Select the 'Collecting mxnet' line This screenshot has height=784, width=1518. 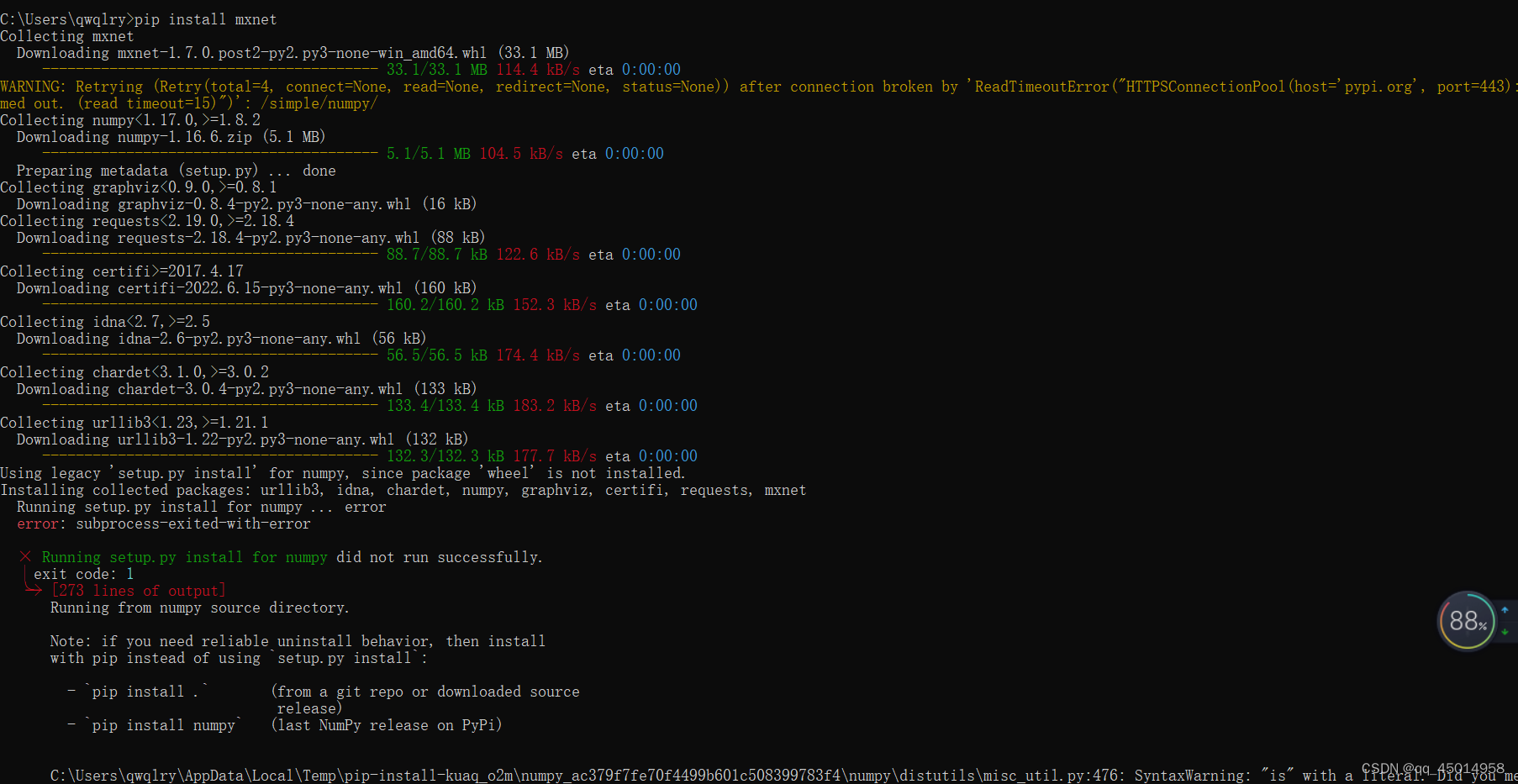[67, 35]
